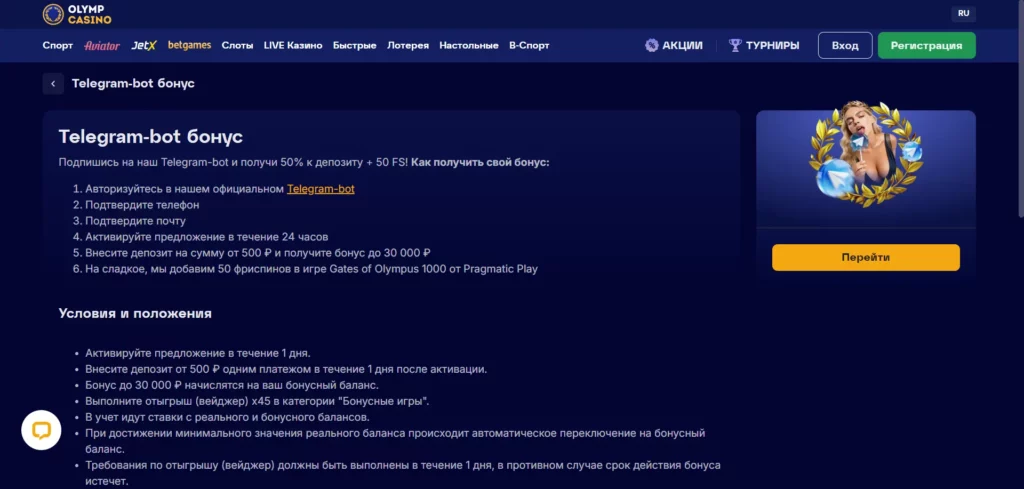Open the live chat bubble icon
This screenshot has width=1024, height=489.
tap(41, 430)
